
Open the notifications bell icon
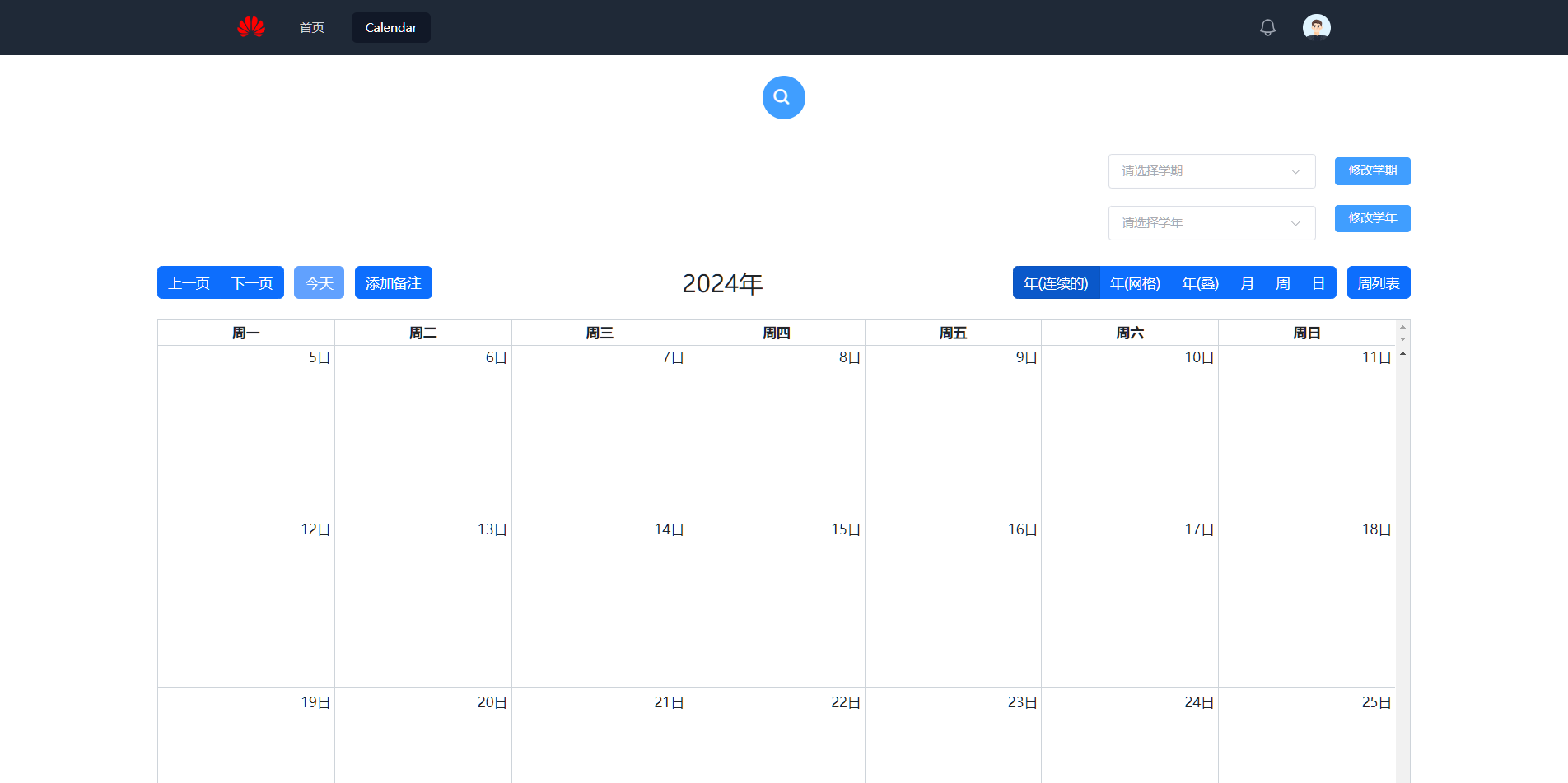1267,27
